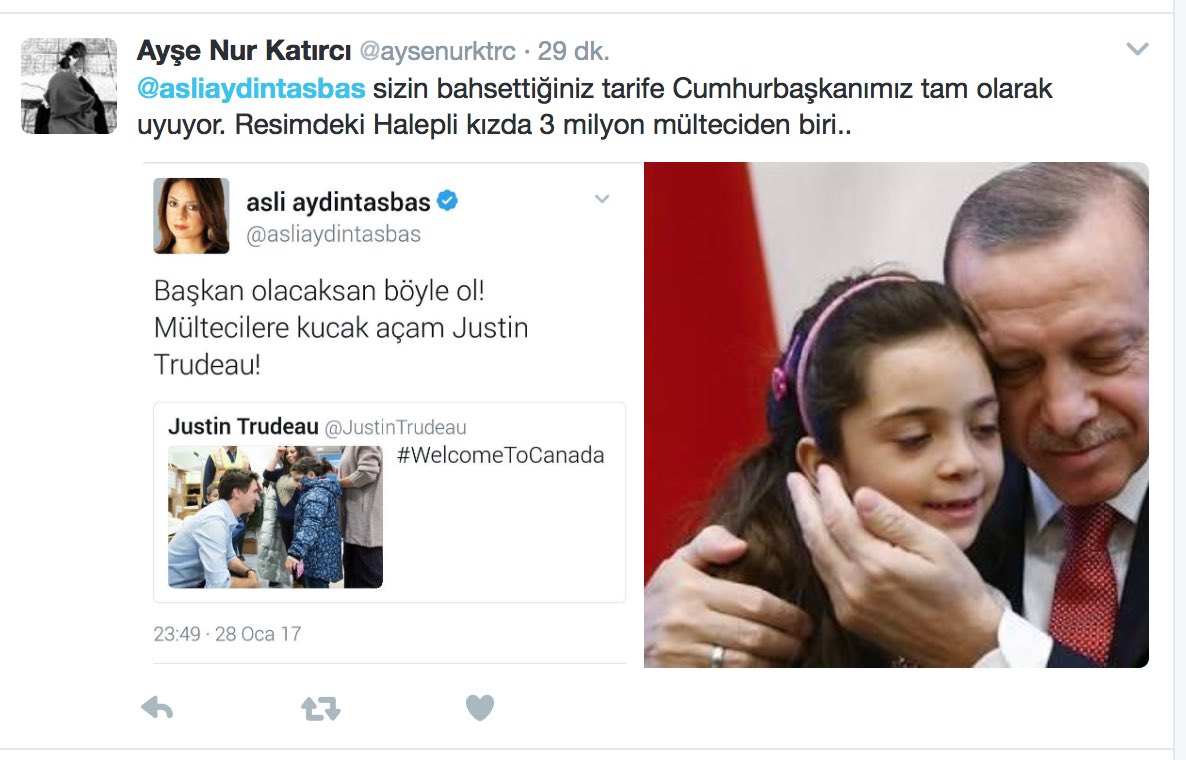Retweet this tweet with the retweet icon
Screen dimensions: 1186x760
(321, 709)
